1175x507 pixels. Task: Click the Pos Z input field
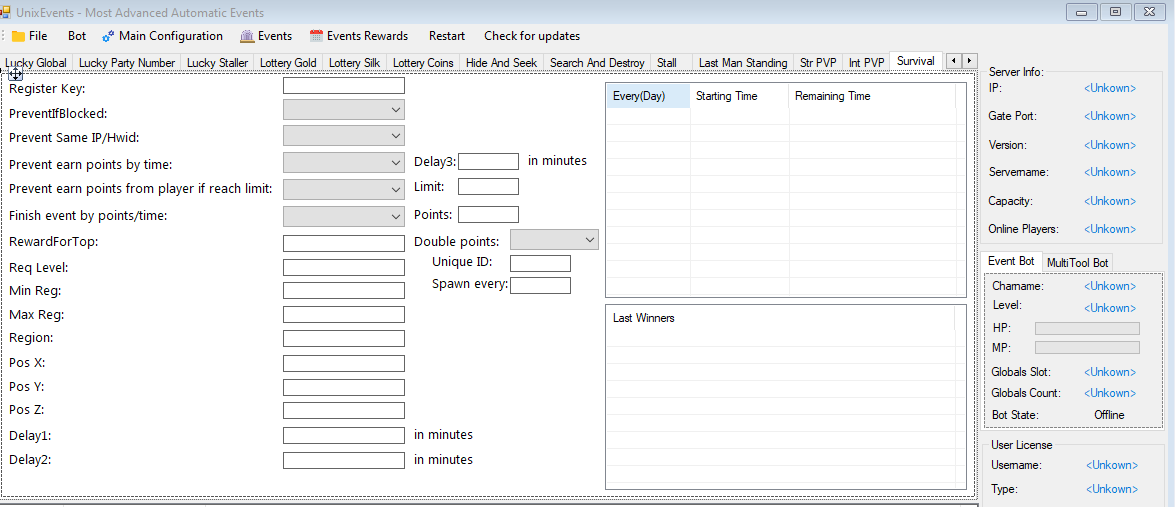(x=343, y=410)
